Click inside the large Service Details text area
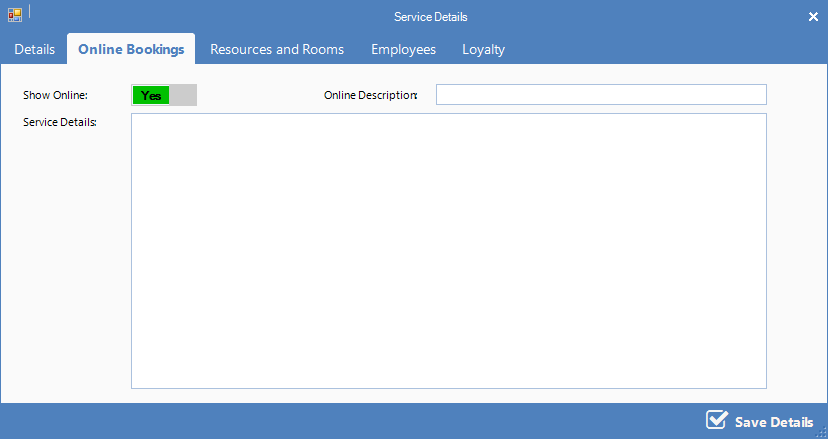Screen dimensions: 828x439 coord(448,250)
